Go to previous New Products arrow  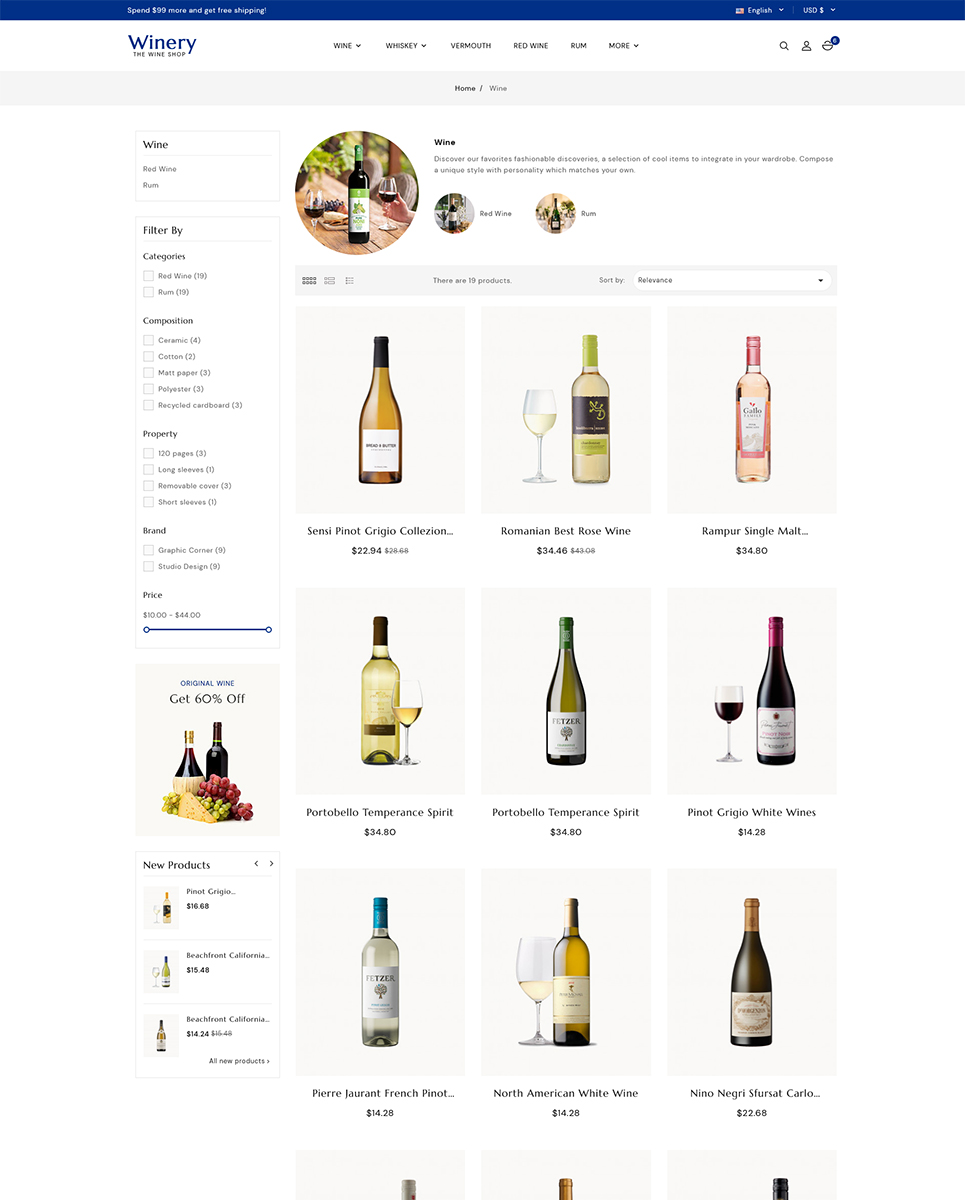click(256, 863)
